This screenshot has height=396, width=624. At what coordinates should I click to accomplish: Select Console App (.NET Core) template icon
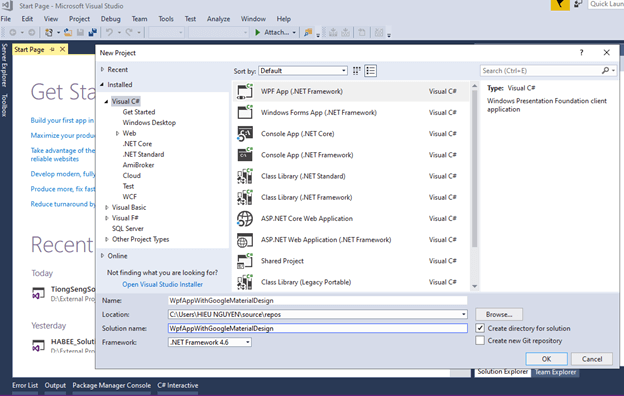tap(245, 134)
